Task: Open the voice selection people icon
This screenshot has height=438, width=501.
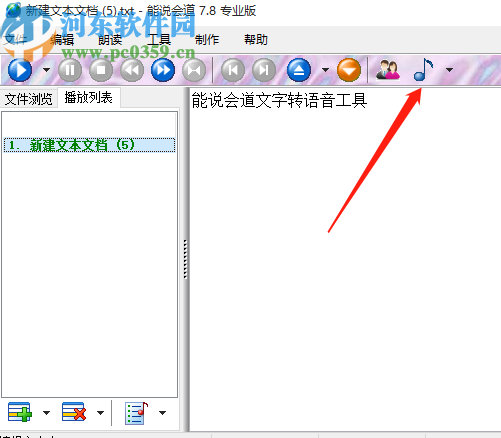Action: (x=388, y=70)
